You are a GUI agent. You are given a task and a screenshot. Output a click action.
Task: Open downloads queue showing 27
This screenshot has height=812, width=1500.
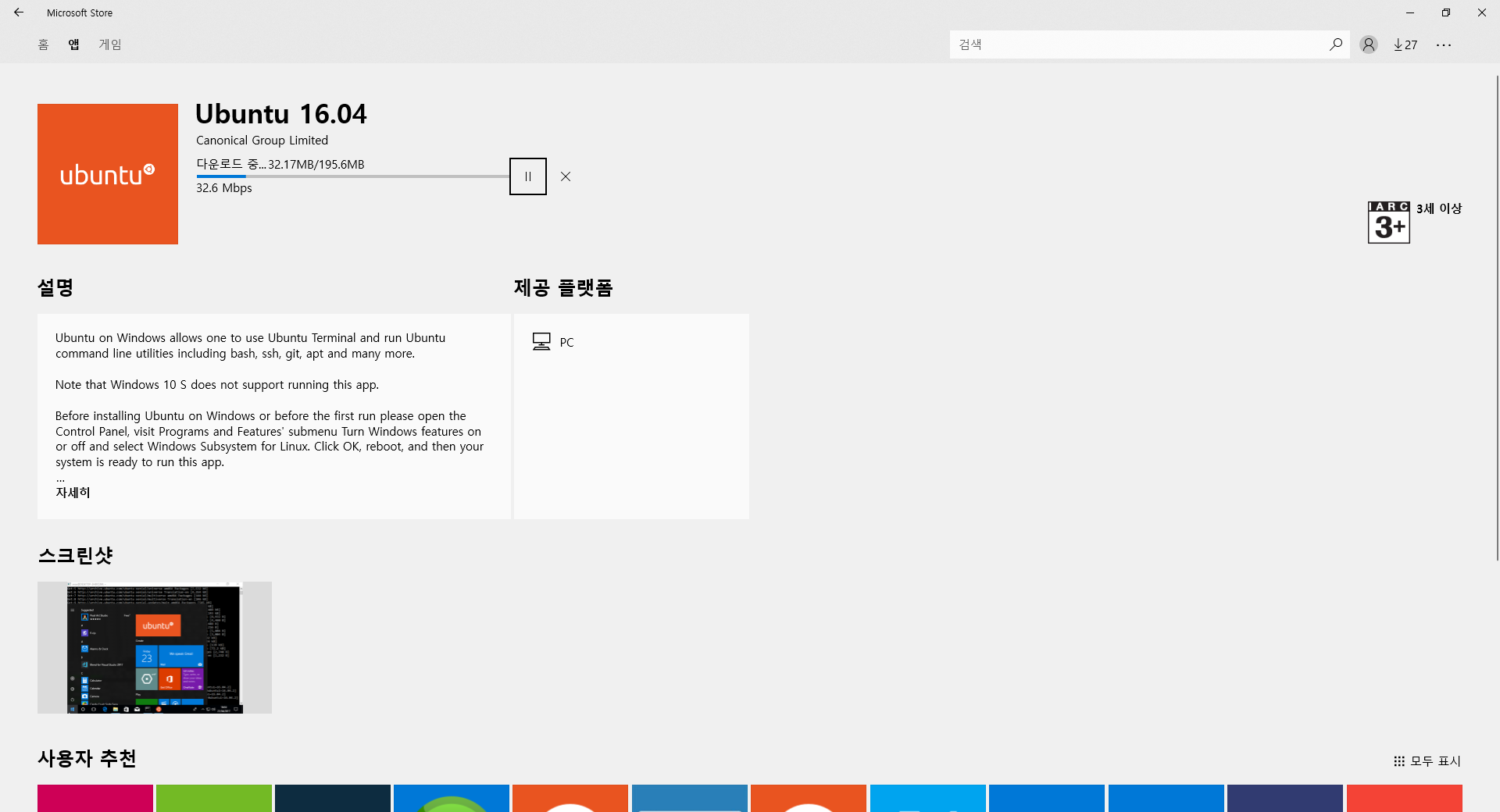click(1405, 45)
